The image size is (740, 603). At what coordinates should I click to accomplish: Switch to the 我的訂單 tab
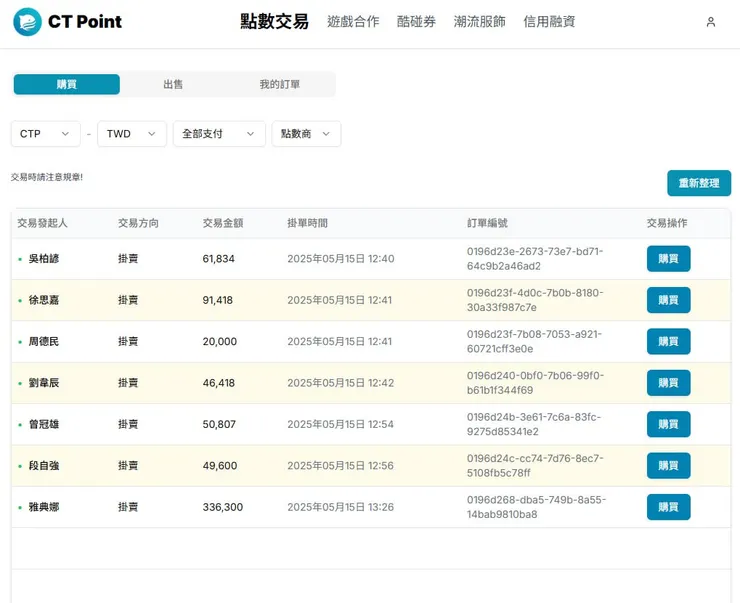280,85
